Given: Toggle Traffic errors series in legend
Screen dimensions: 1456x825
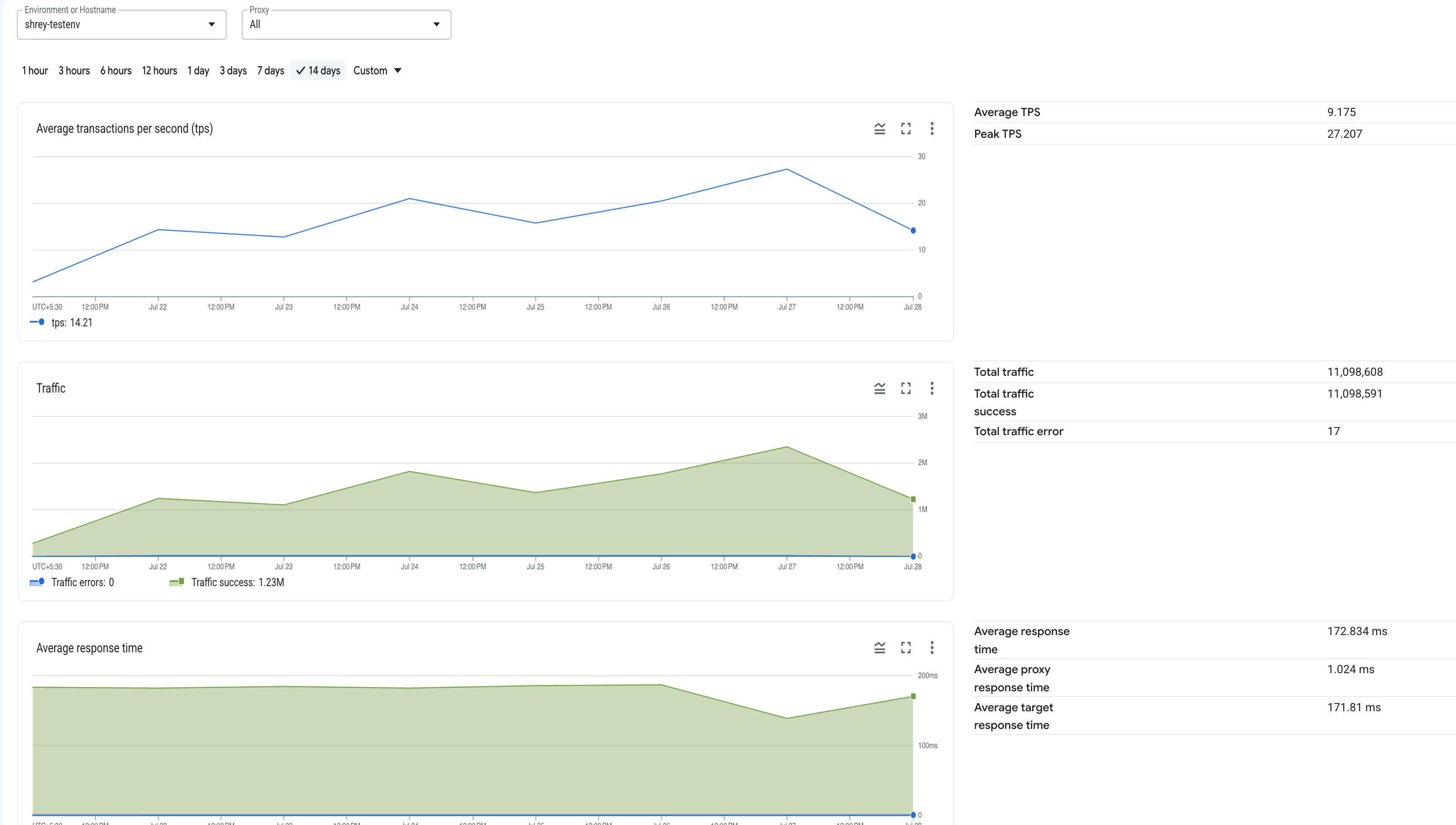Looking at the screenshot, I should (72, 582).
